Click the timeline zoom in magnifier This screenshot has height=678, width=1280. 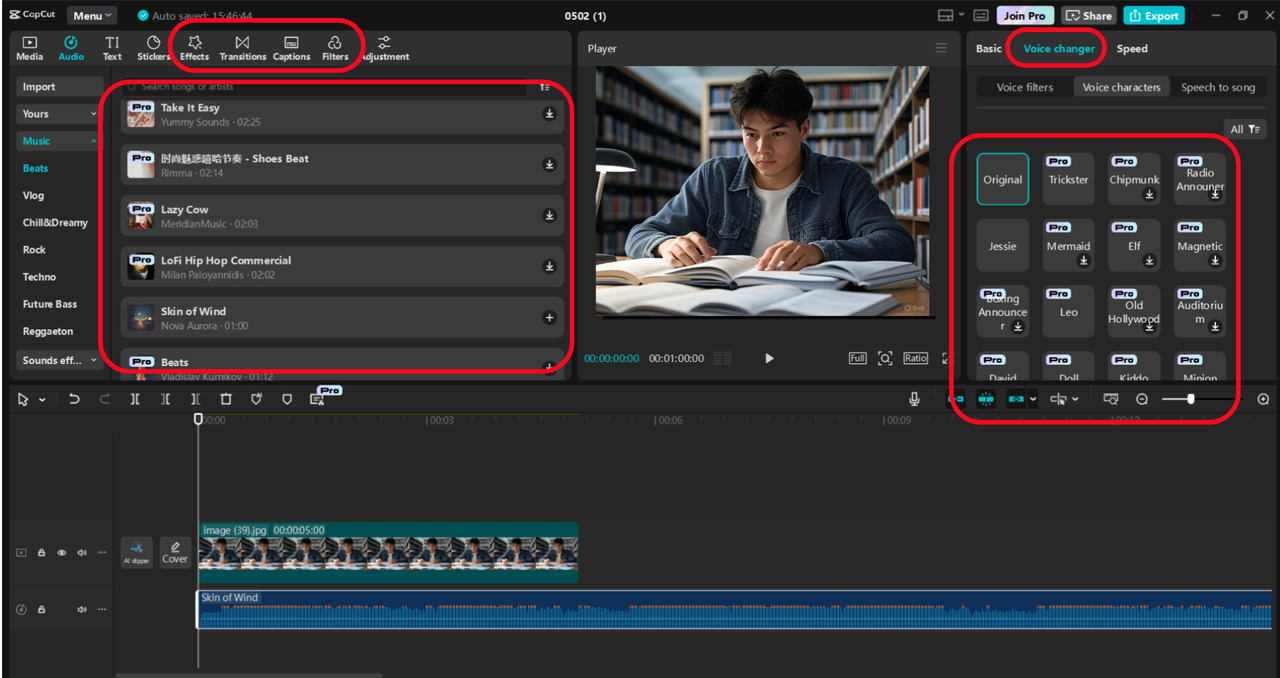tap(1263, 399)
